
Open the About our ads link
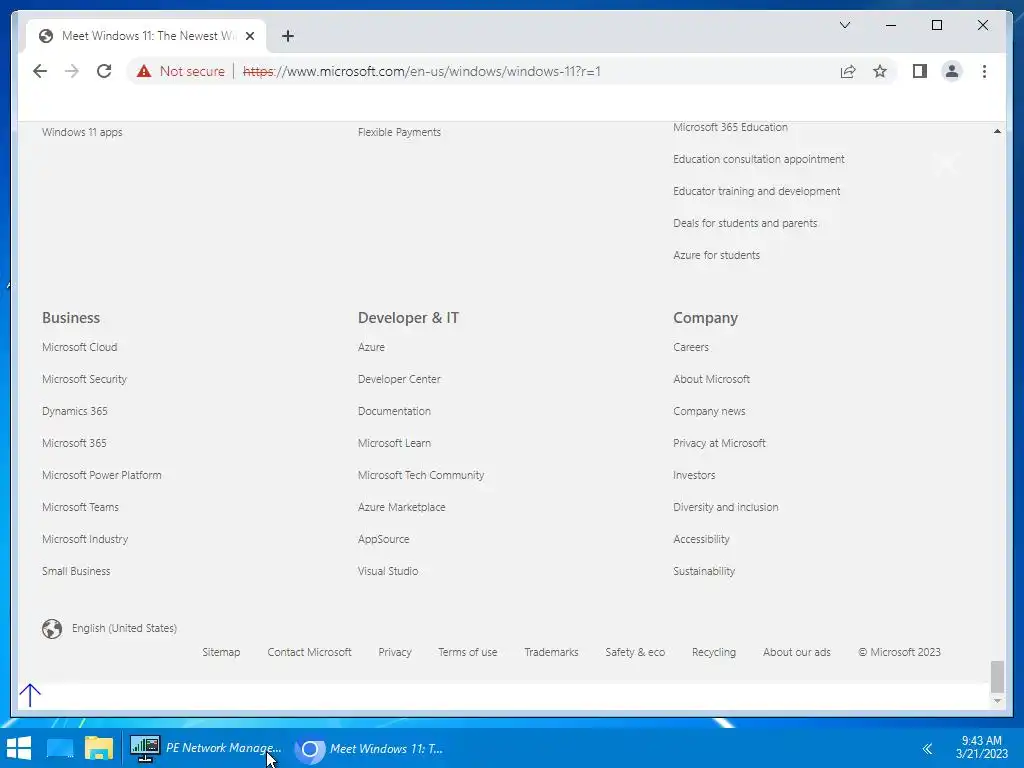(797, 652)
